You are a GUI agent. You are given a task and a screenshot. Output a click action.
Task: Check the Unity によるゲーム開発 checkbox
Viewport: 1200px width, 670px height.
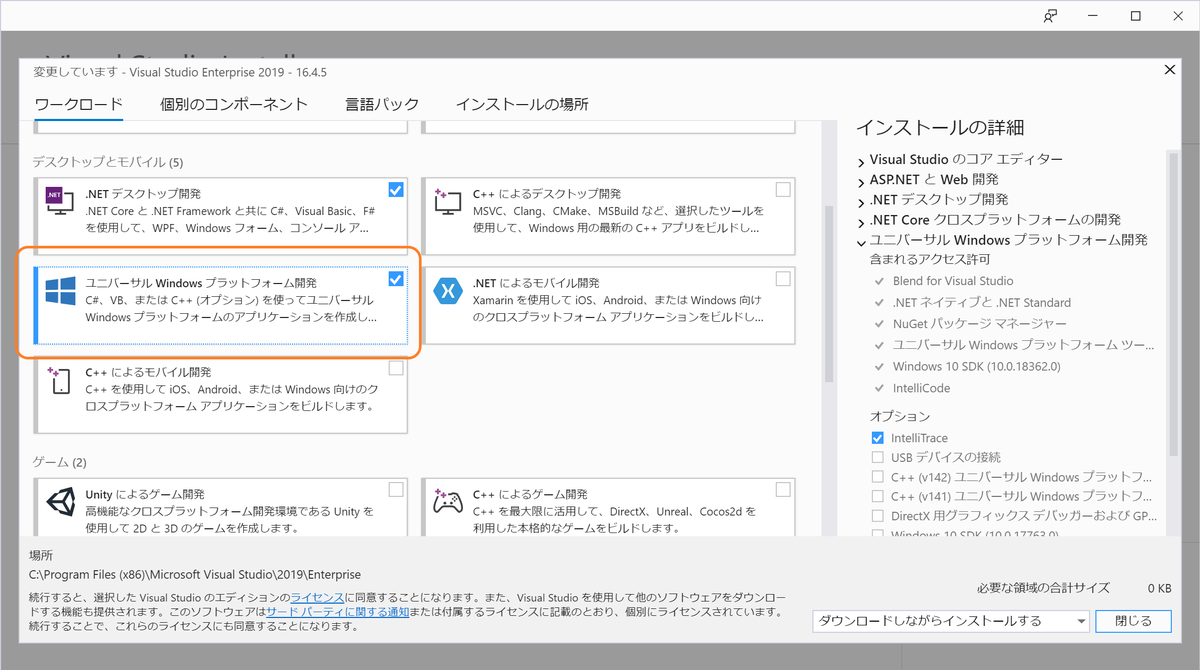(x=396, y=489)
